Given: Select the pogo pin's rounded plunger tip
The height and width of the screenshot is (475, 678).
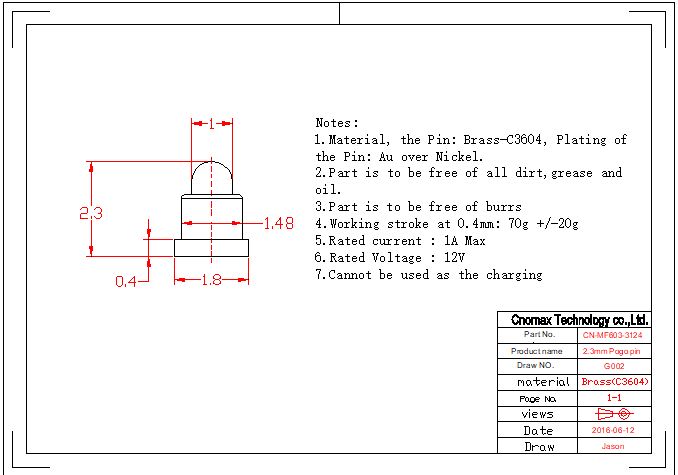Looking at the screenshot, I should click(211, 177).
